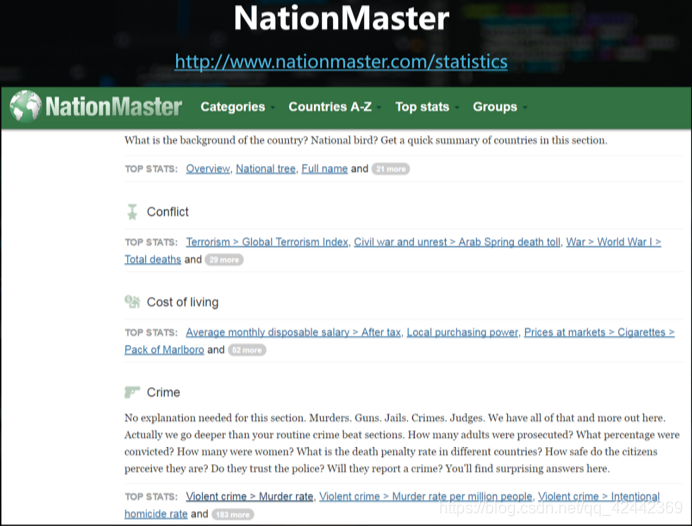Show the 29 more conflict stats

224,260
